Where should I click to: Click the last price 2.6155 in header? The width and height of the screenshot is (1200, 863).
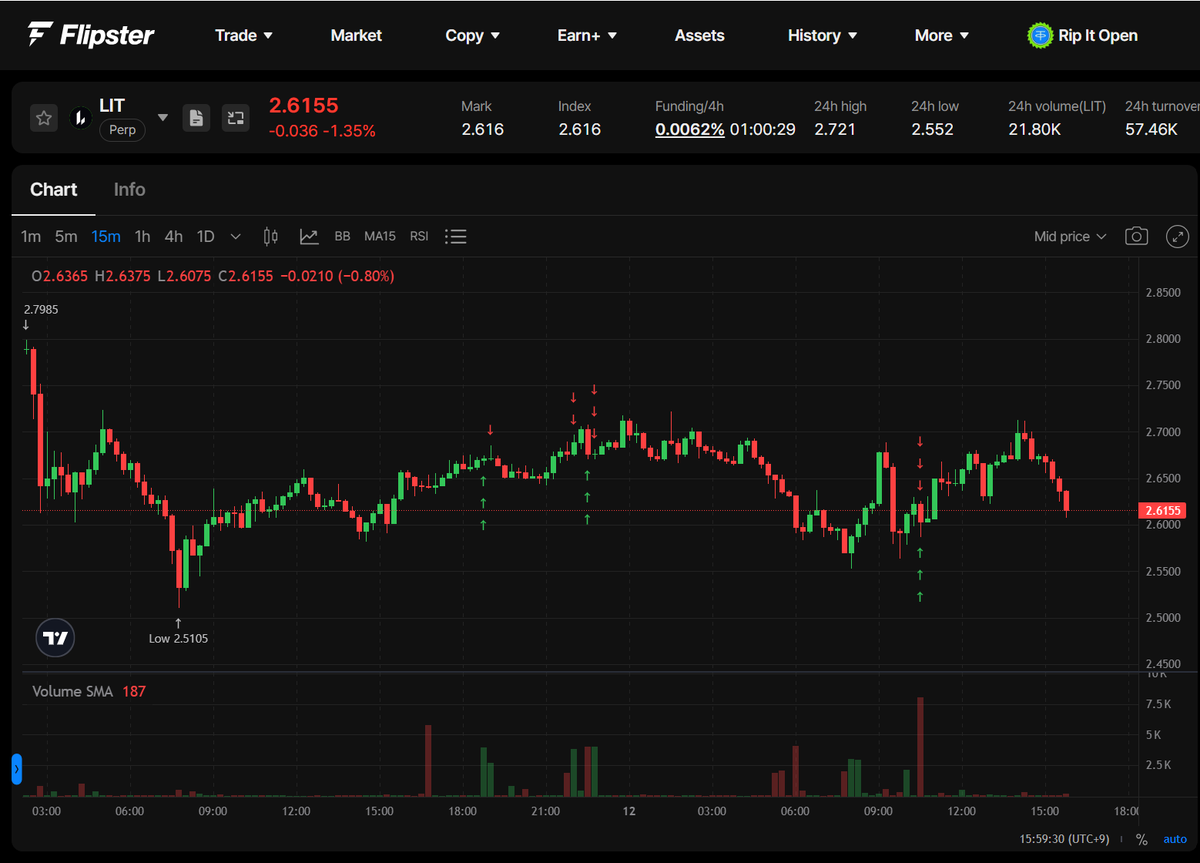click(304, 105)
